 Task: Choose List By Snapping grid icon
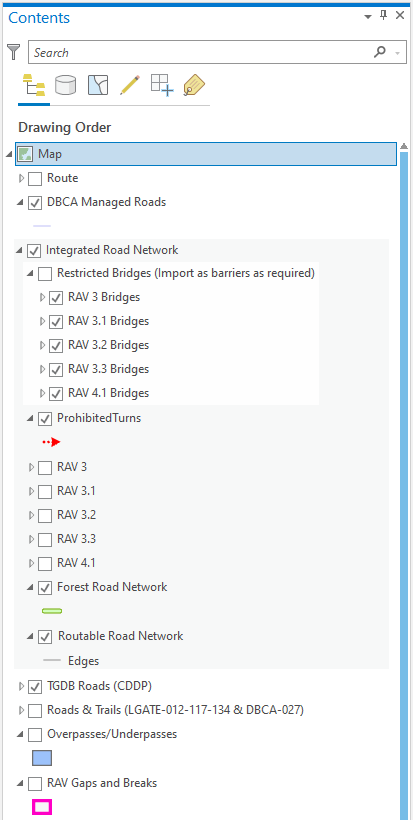[x=162, y=85]
